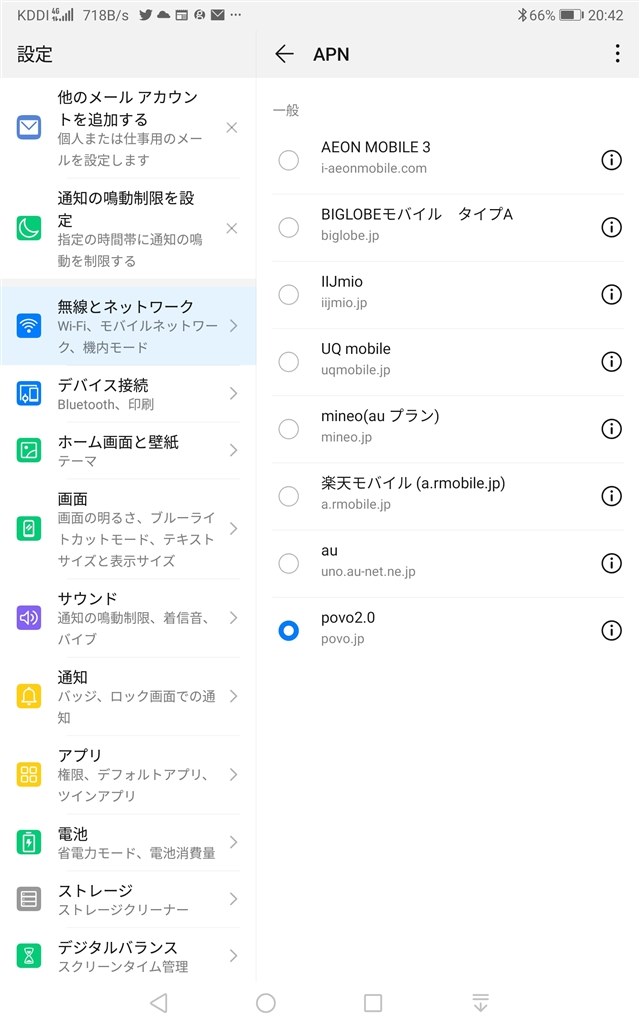The width and height of the screenshot is (640, 1024).
Task: Expand ホーム画面と壁紙 chevron
Action: pyautogui.click(x=233, y=450)
